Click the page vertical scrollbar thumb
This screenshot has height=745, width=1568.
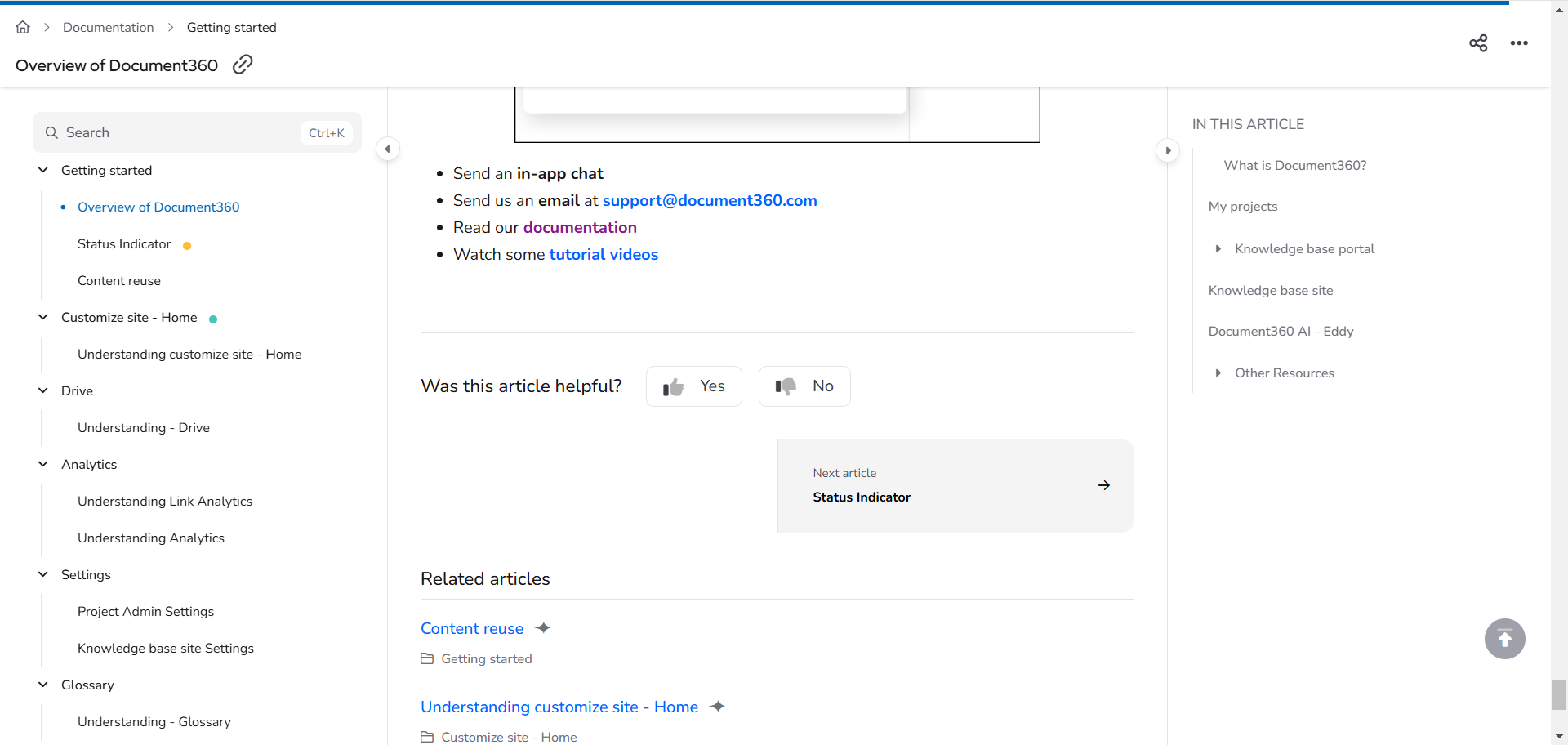[x=1559, y=694]
